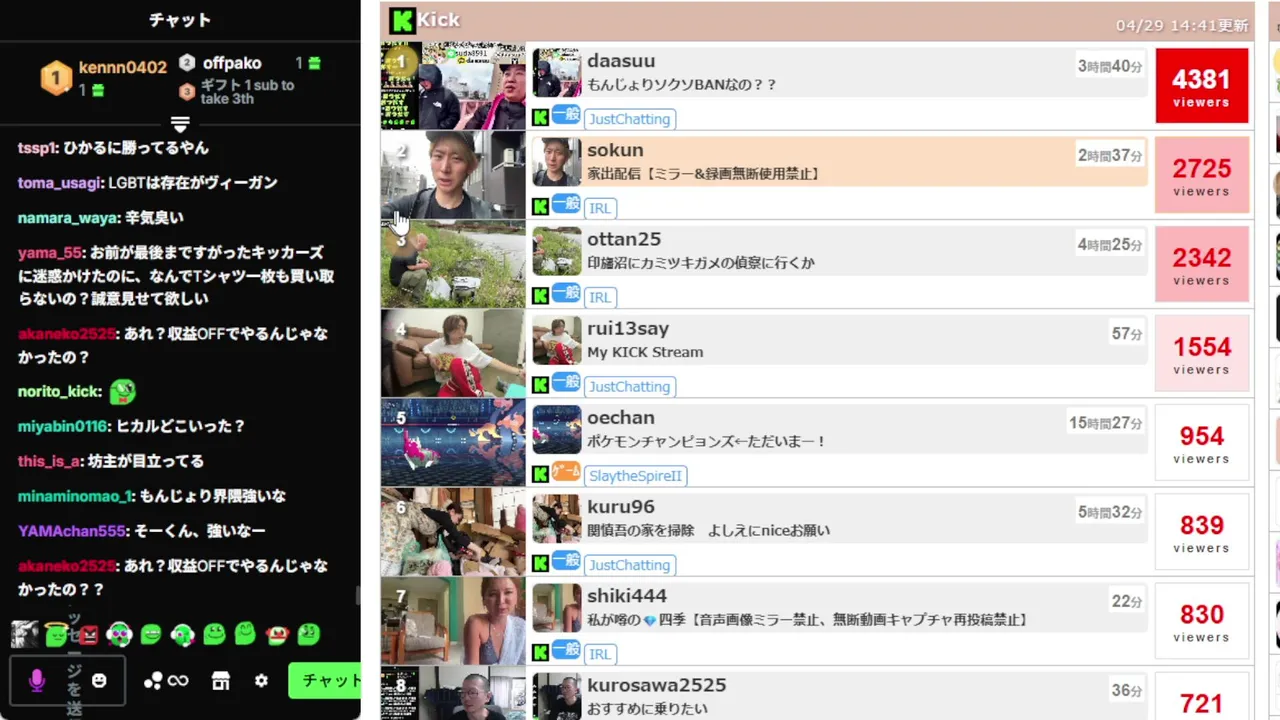Click the 一般 badge in sokun row

tap(566, 204)
